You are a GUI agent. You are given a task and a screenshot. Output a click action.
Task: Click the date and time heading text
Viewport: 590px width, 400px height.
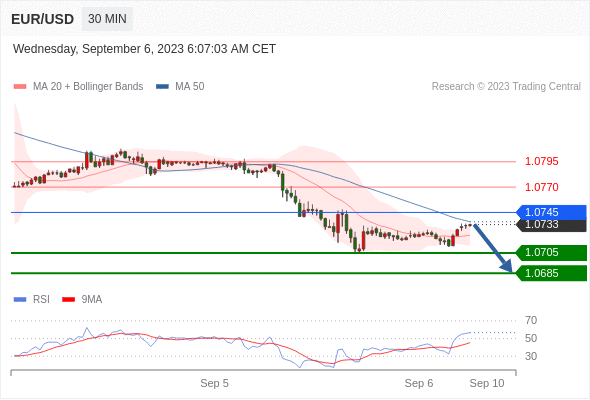click(144, 49)
